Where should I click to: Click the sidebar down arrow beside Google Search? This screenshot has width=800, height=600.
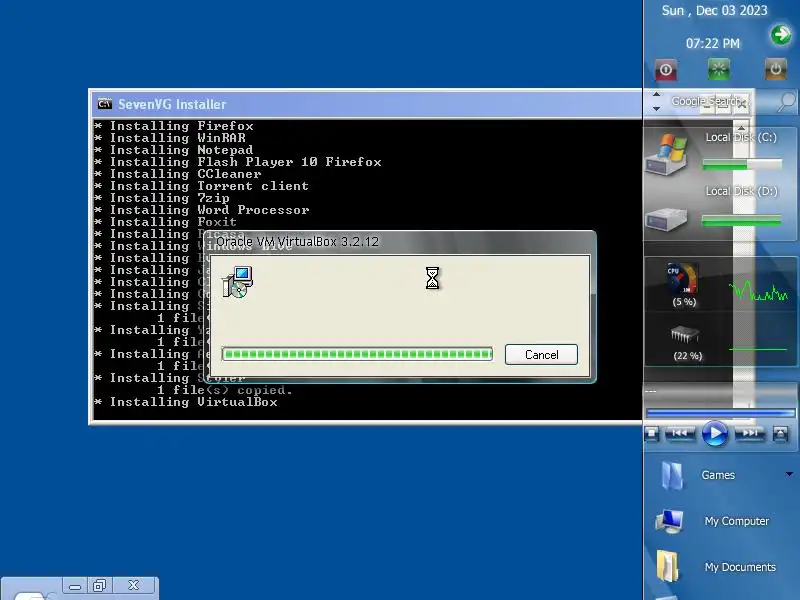coord(657,109)
